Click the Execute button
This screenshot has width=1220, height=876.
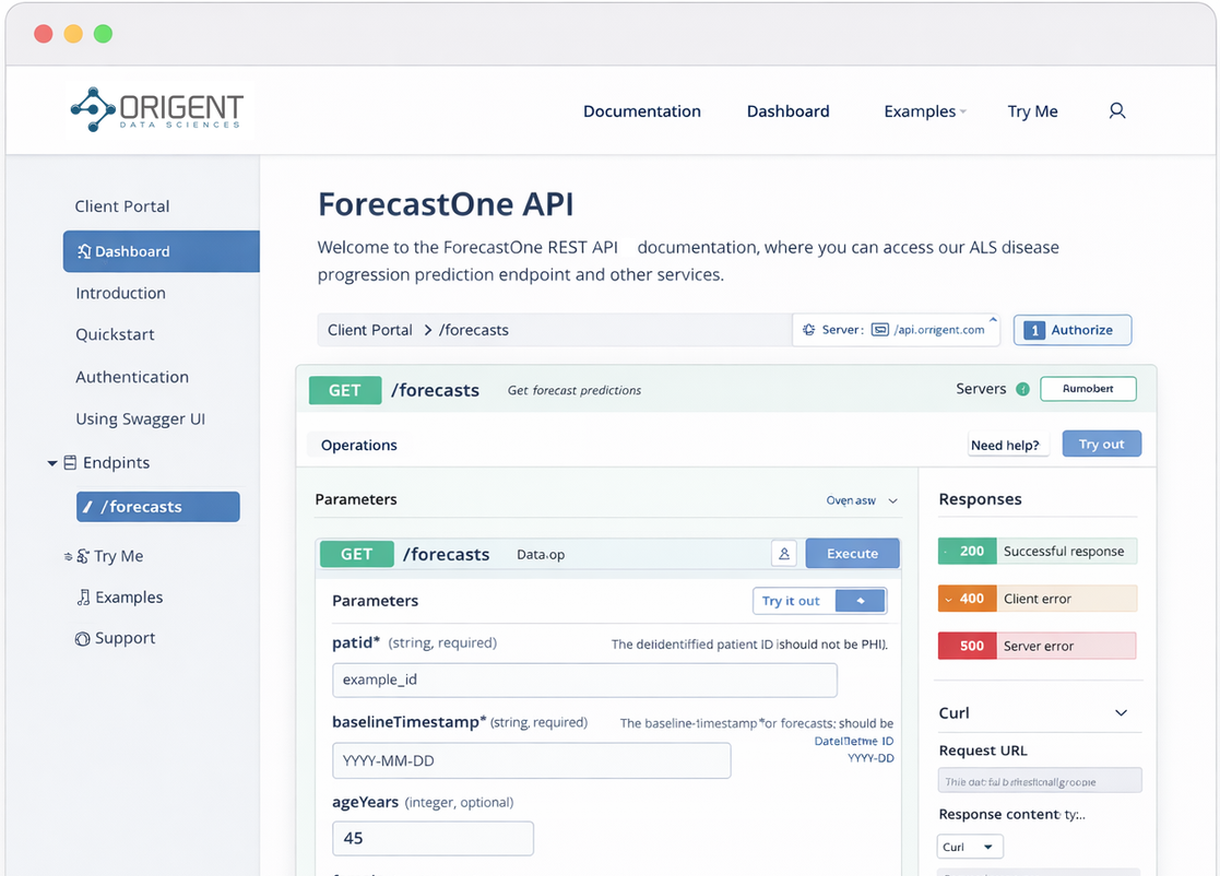851,553
